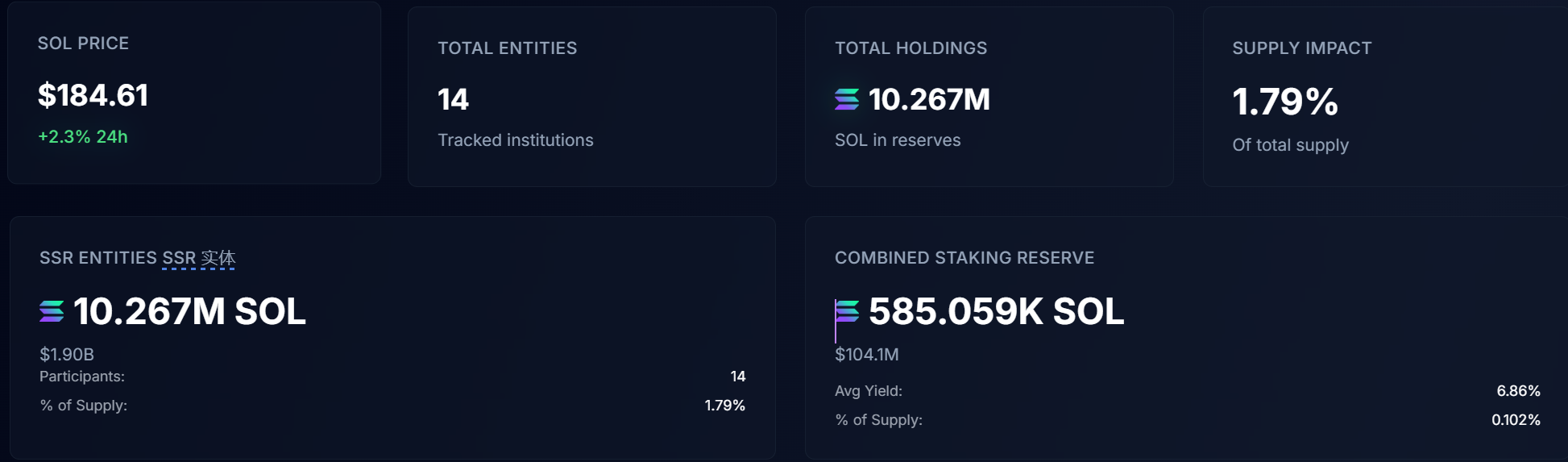The width and height of the screenshot is (1568, 462).
Task: Open the Total Entities card heading
Action: pyautogui.click(x=507, y=48)
